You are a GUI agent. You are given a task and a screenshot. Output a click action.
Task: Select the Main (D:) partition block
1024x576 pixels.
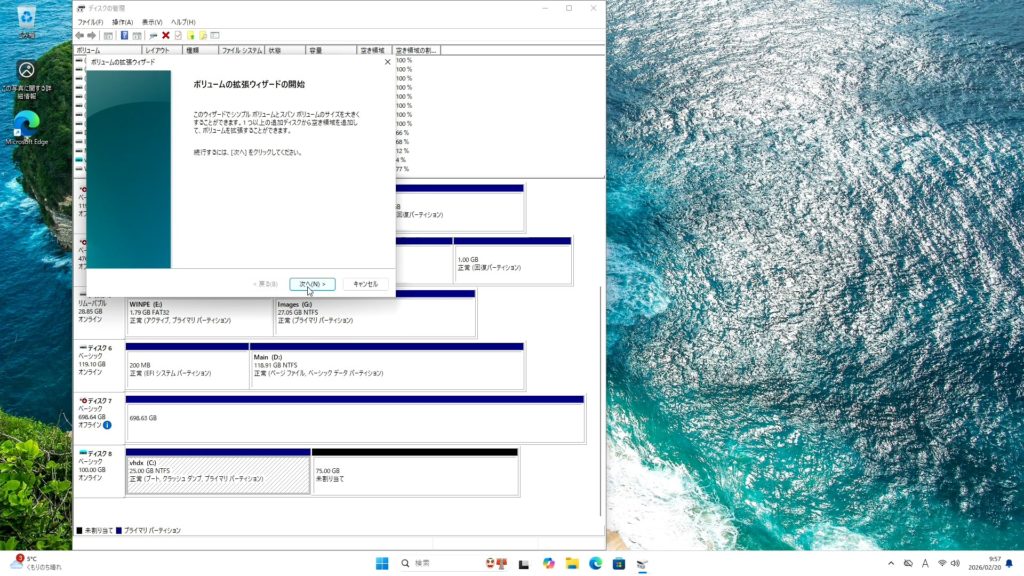tap(386, 368)
